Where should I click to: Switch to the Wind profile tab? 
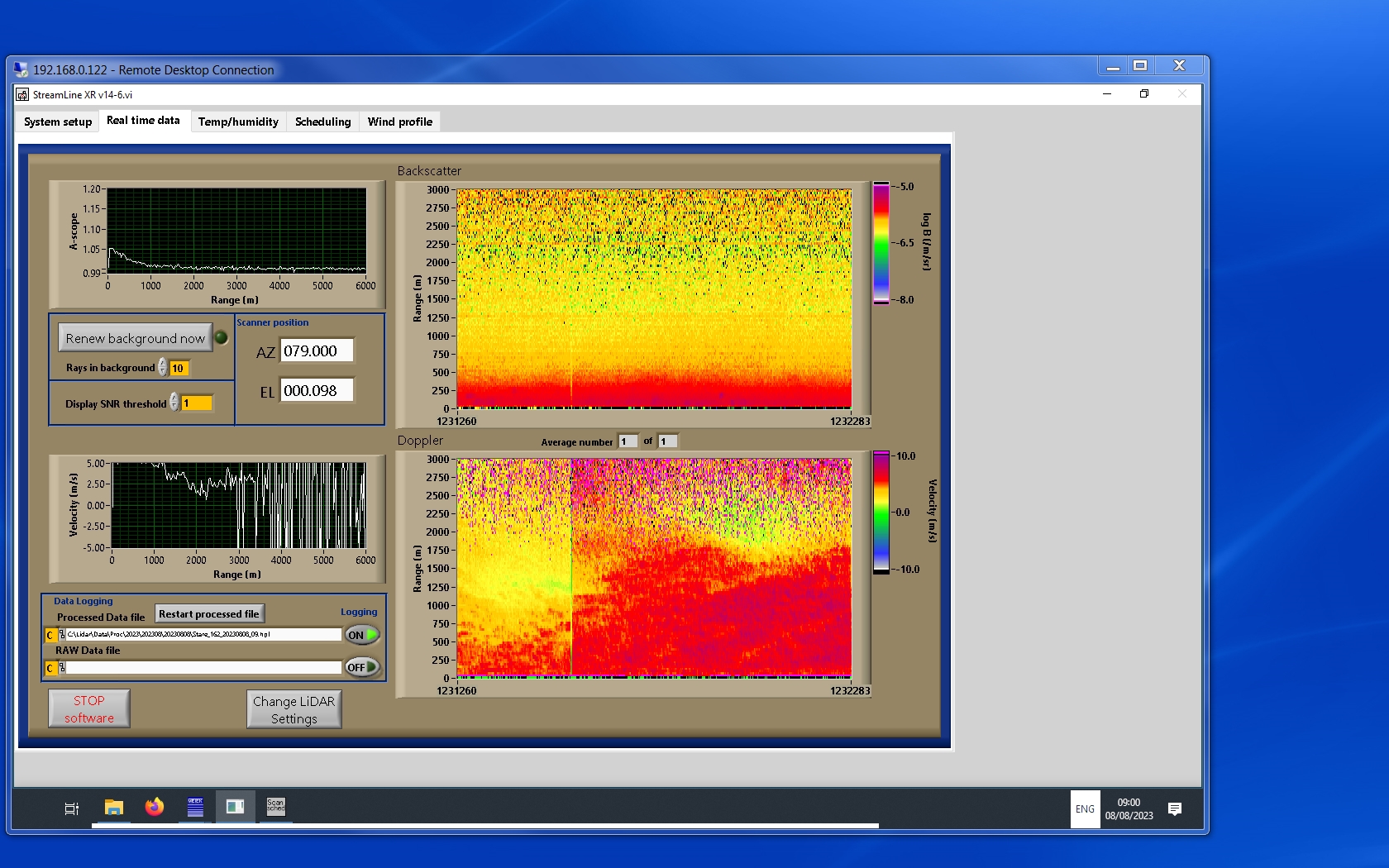click(399, 122)
